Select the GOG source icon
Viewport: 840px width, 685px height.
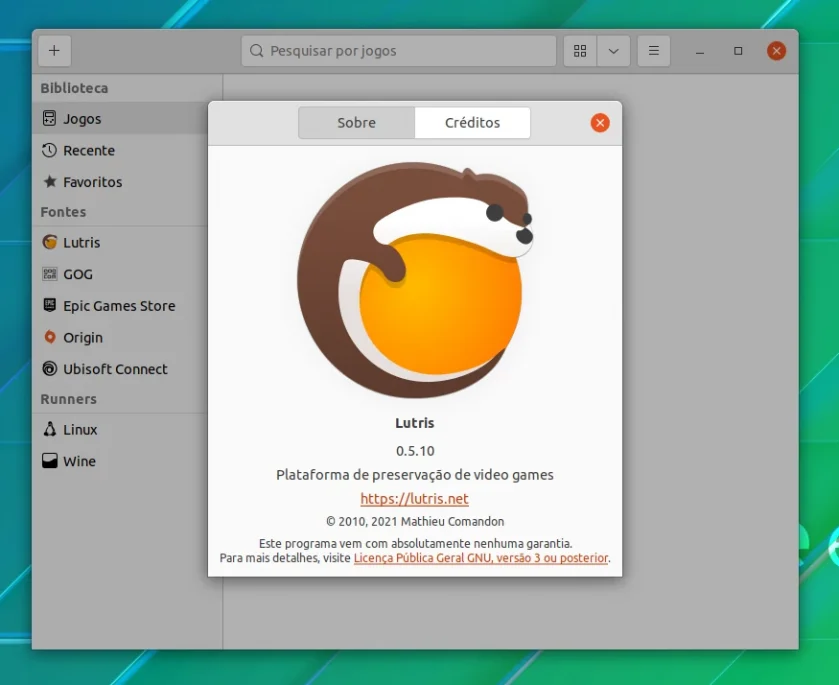coord(50,274)
